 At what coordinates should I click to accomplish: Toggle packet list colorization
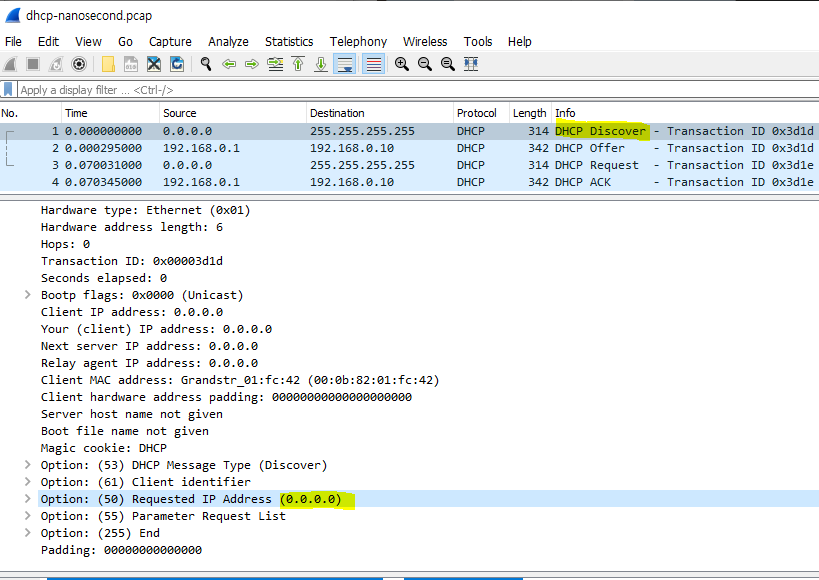tap(373, 64)
